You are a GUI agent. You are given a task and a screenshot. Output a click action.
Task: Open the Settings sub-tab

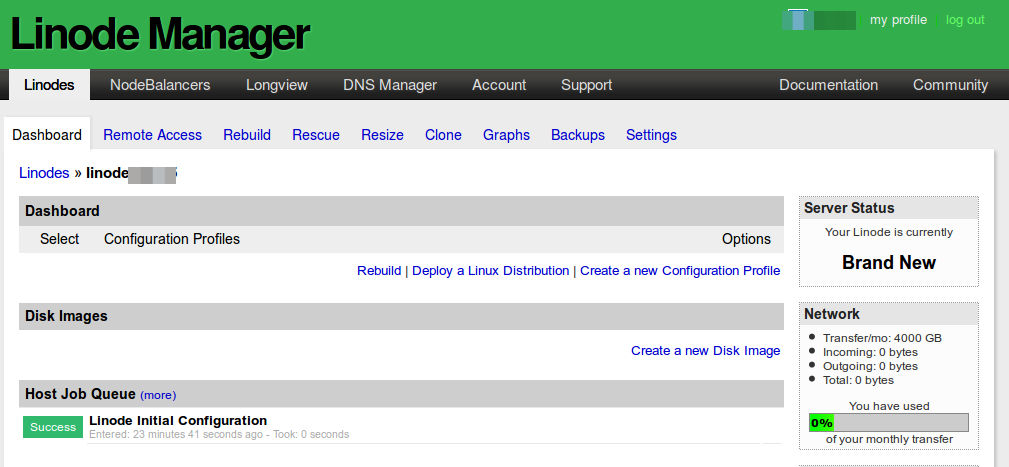651,135
